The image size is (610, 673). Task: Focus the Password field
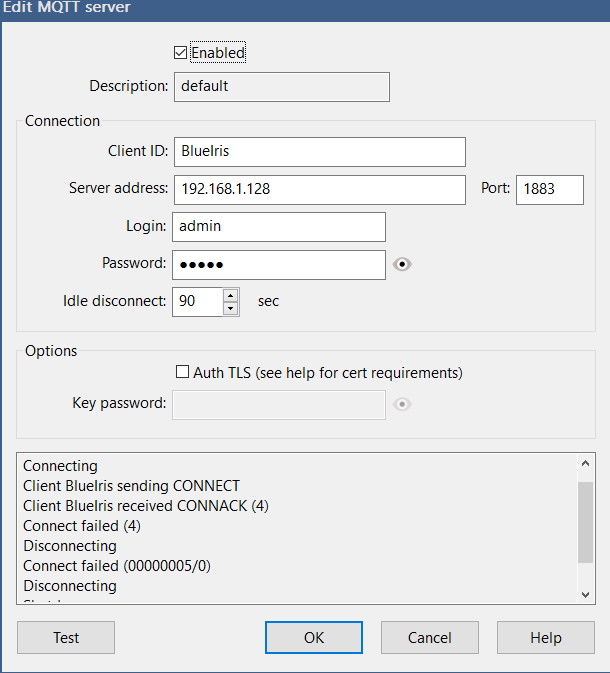pyautogui.click(x=279, y=265)
